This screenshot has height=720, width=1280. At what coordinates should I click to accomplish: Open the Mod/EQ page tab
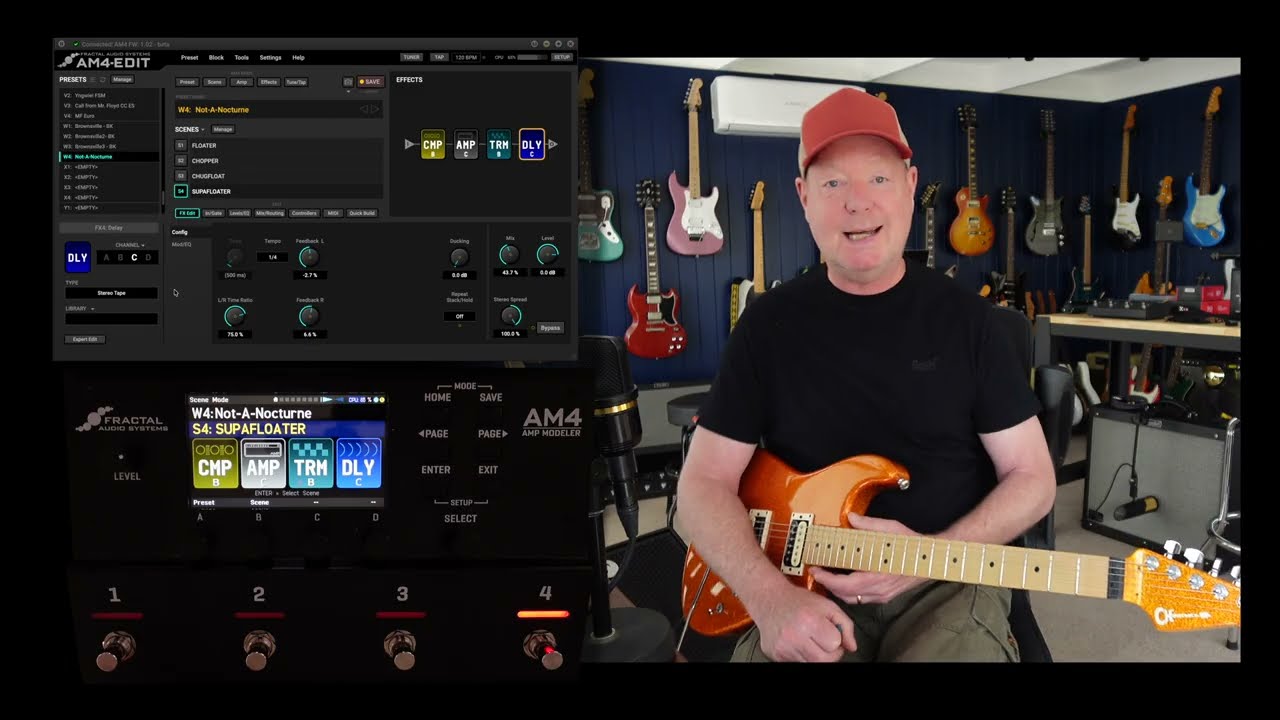pos(182,244)
